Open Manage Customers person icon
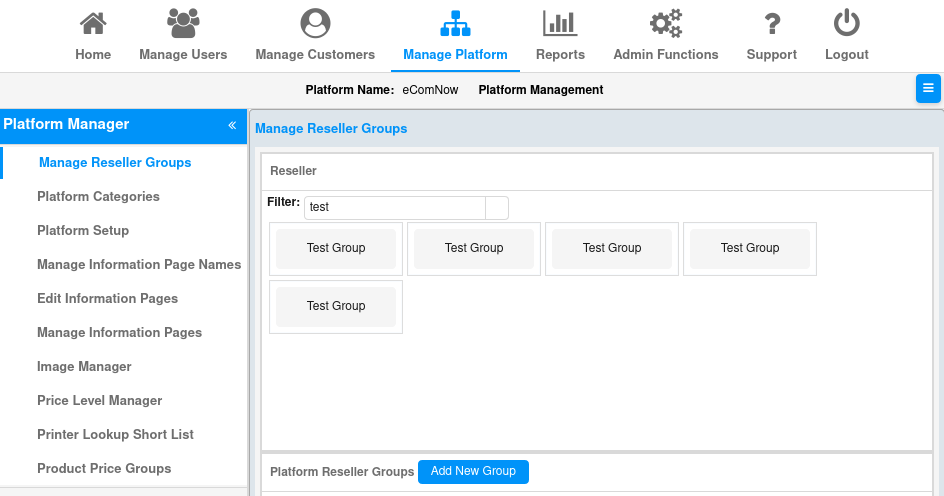 tap(315, 23)
